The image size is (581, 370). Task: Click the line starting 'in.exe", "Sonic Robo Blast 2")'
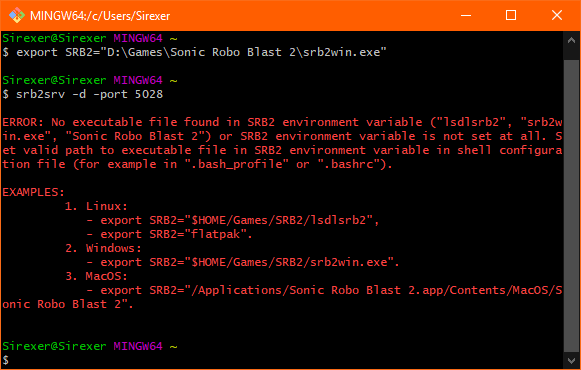coord(282,136)
